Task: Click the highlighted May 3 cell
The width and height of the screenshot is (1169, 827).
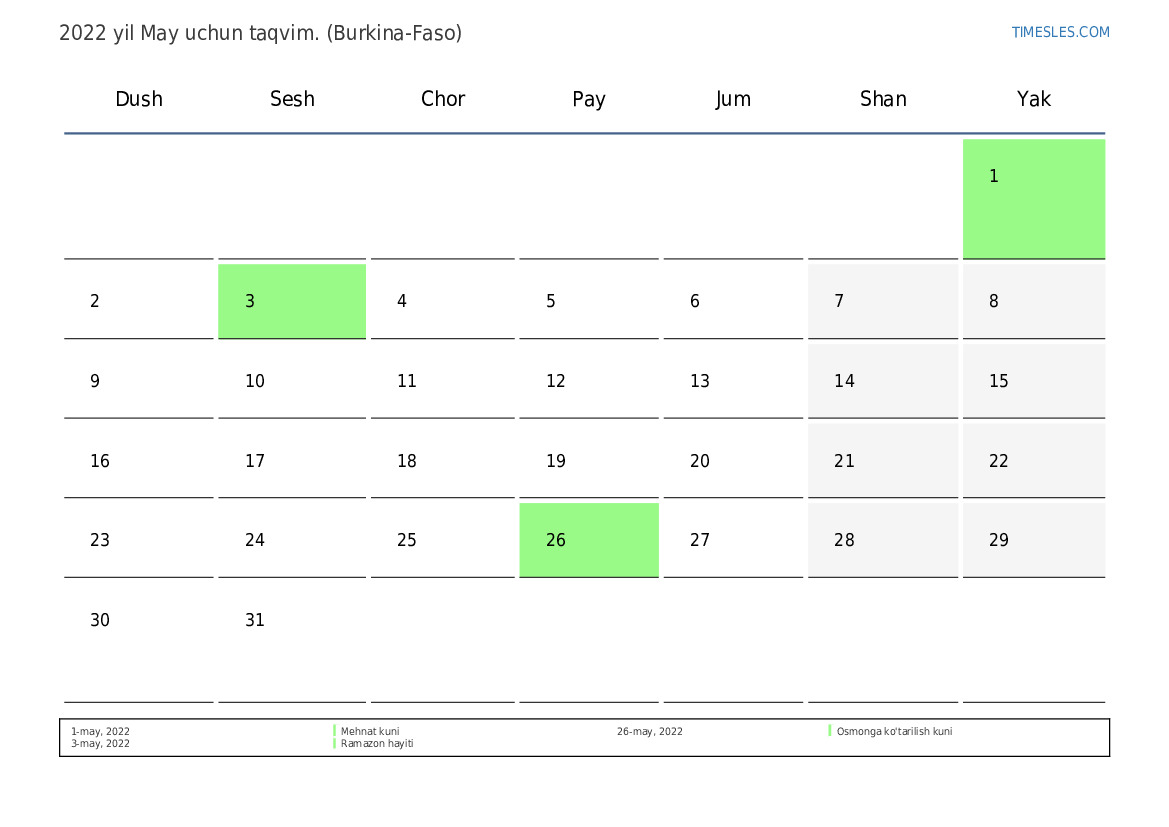Action: [292, 301]
